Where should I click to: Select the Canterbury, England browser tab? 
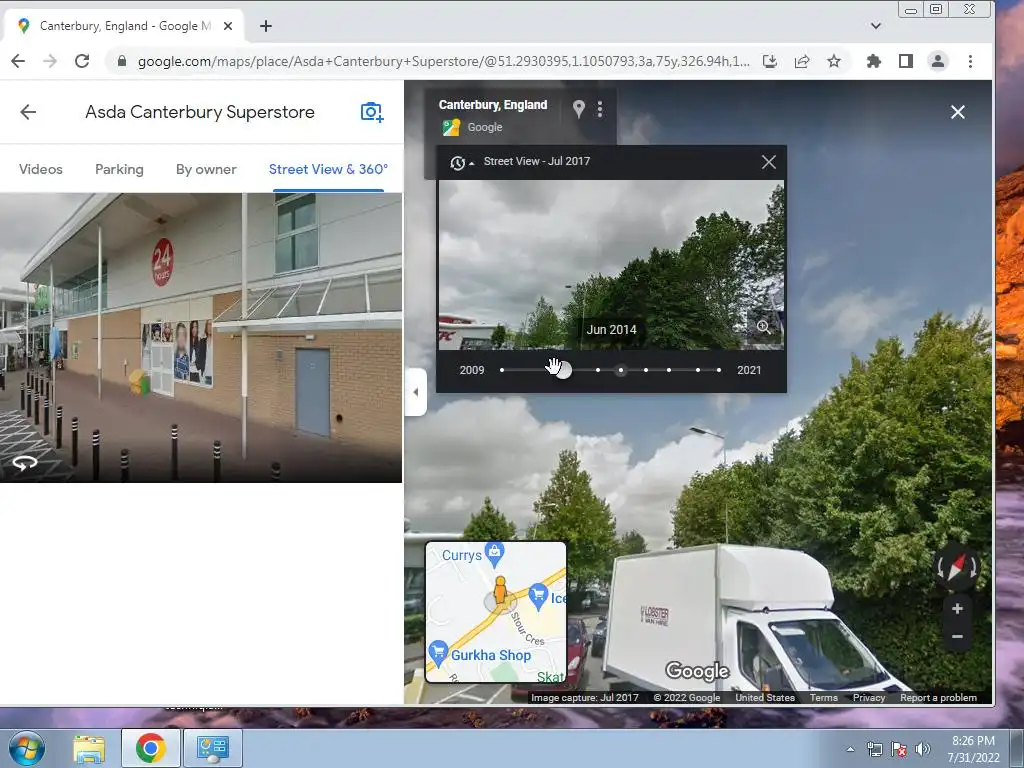124,26
